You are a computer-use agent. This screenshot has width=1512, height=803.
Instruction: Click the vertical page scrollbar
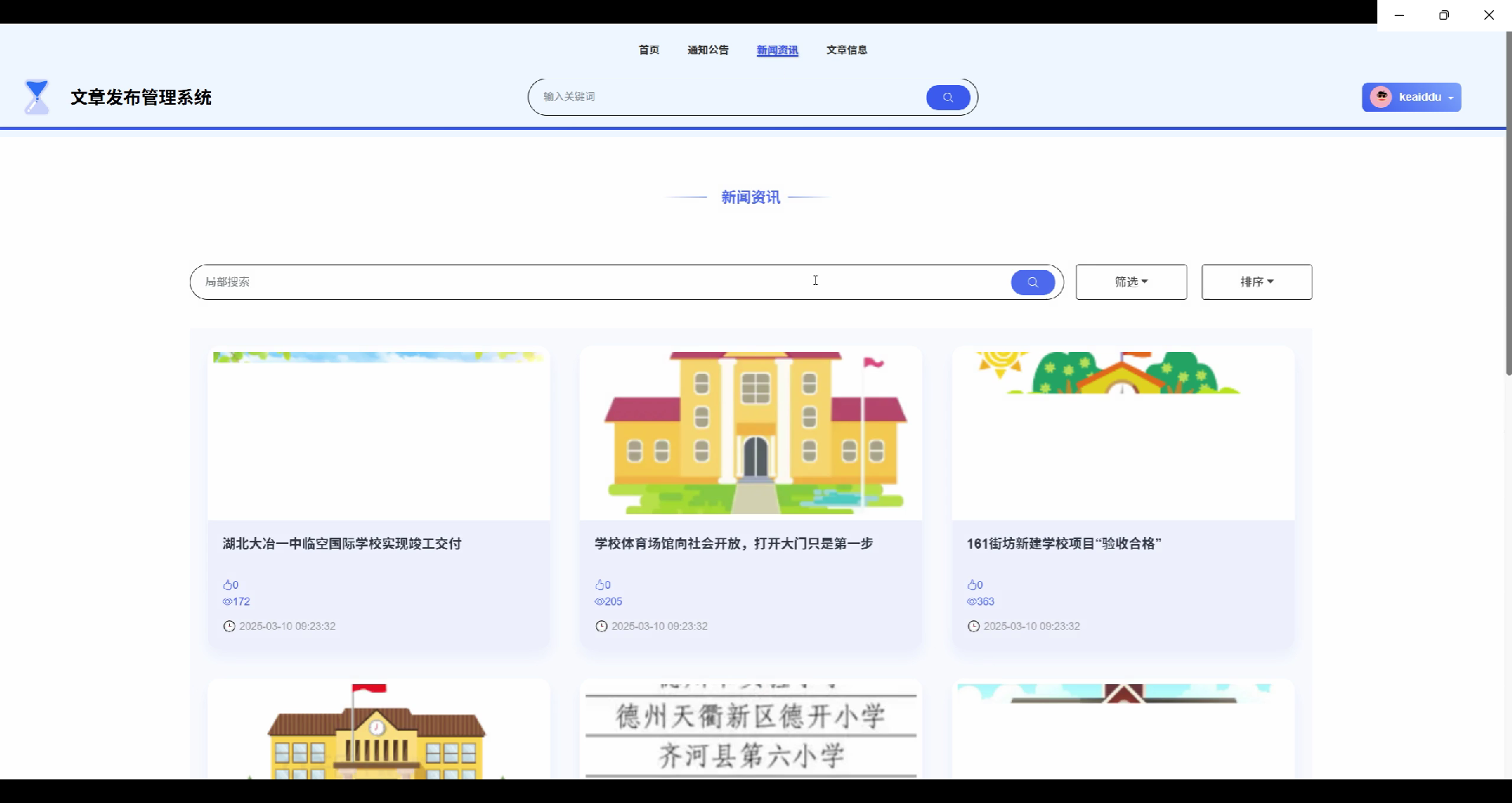coord(1509,203)
